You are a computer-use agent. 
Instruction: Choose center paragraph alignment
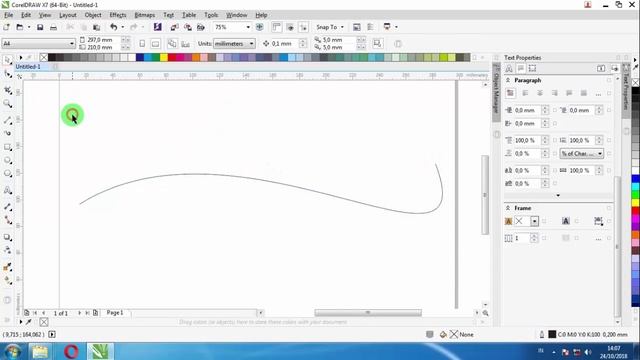tap(540, 93)
